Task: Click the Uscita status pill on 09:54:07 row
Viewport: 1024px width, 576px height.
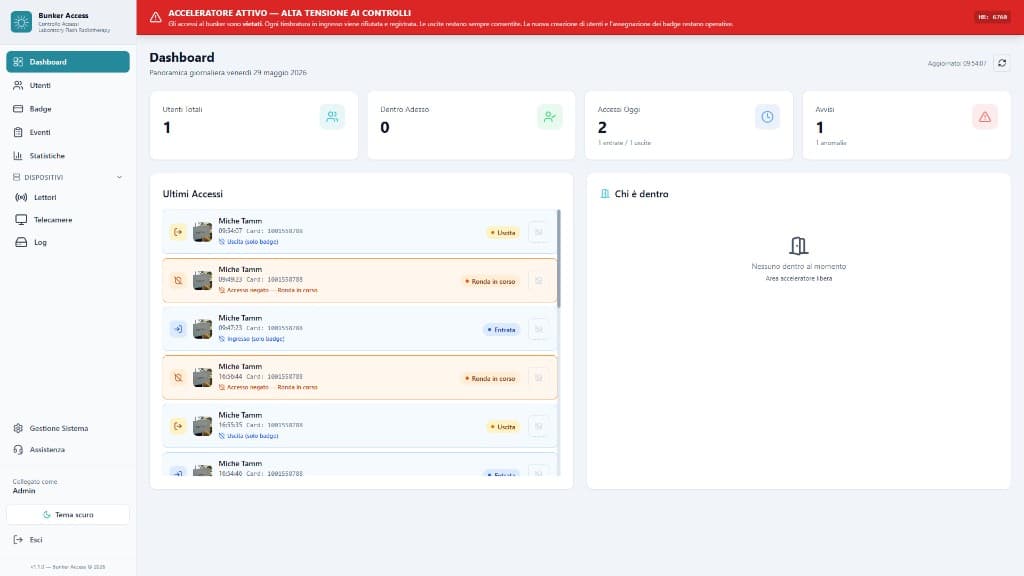Action: tap(503, 232)
